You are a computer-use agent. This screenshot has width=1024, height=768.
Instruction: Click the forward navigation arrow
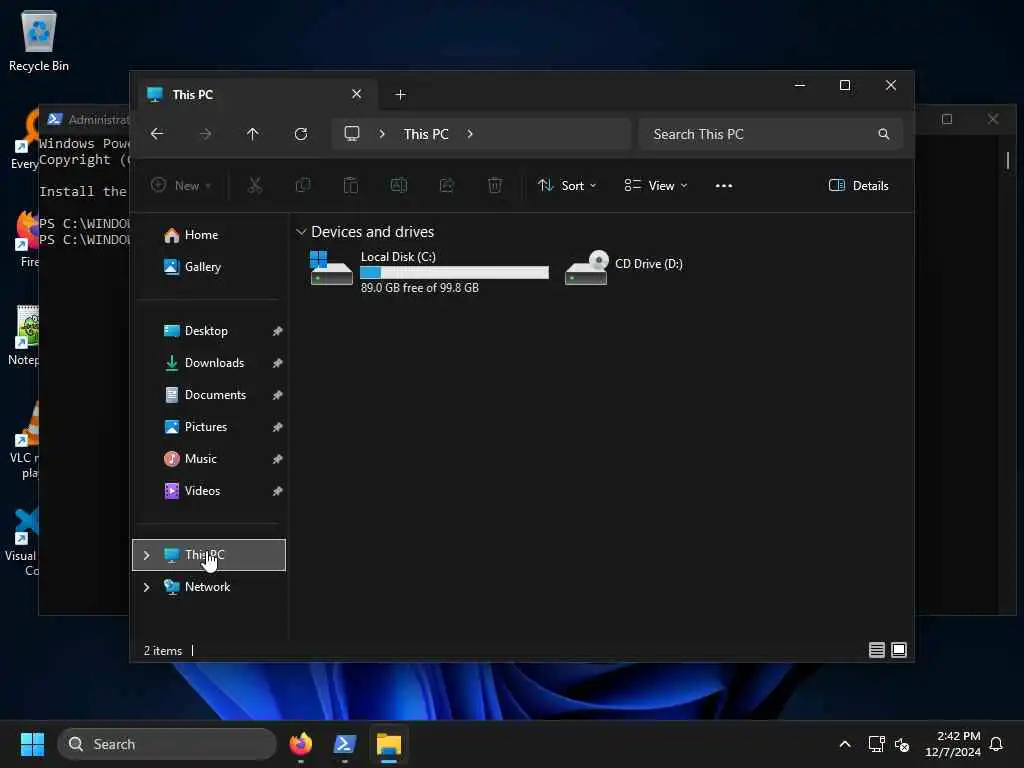pyautogui.click(x=205, y=134)
